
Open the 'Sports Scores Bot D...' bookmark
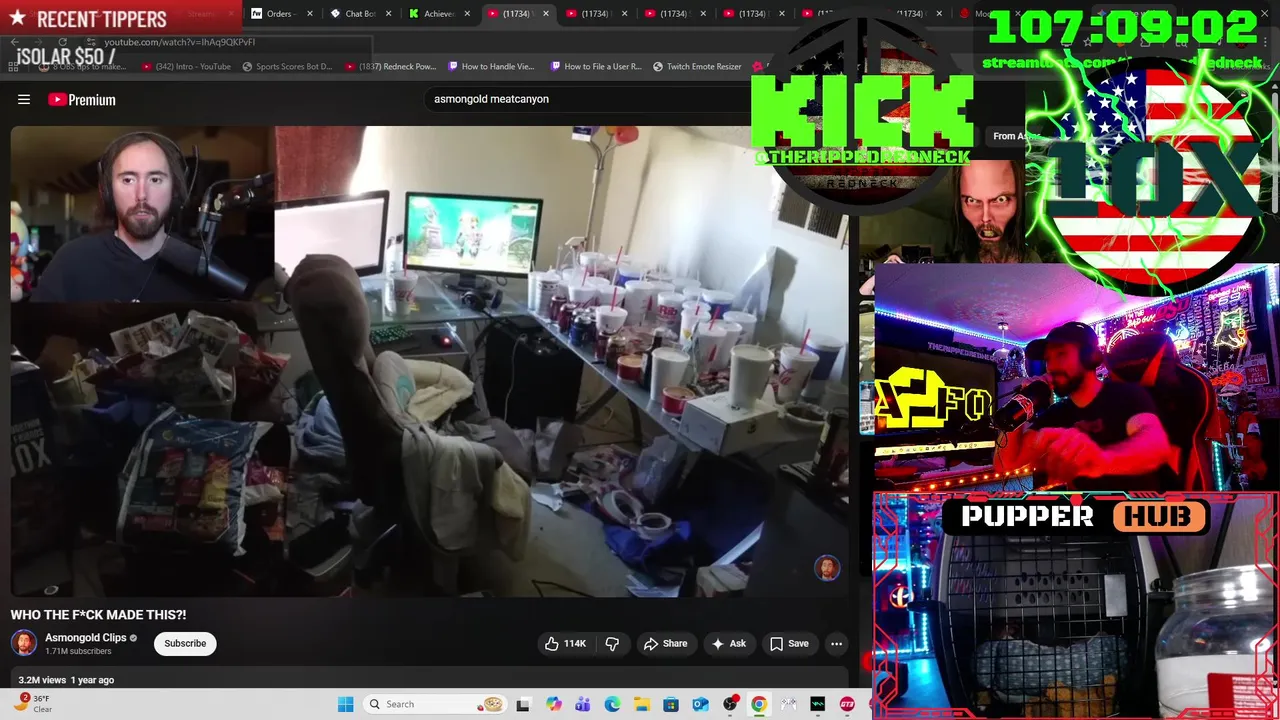(x=287, y=66)
